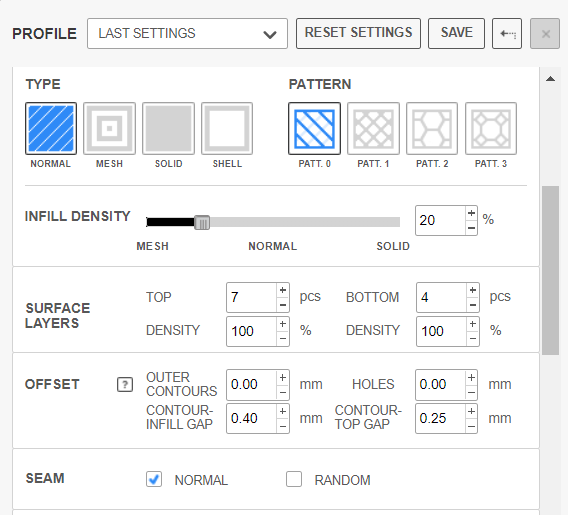Click the Save profile button
Image resolution: width=568 pixels, height=515 pixels.
coord(456,33)
